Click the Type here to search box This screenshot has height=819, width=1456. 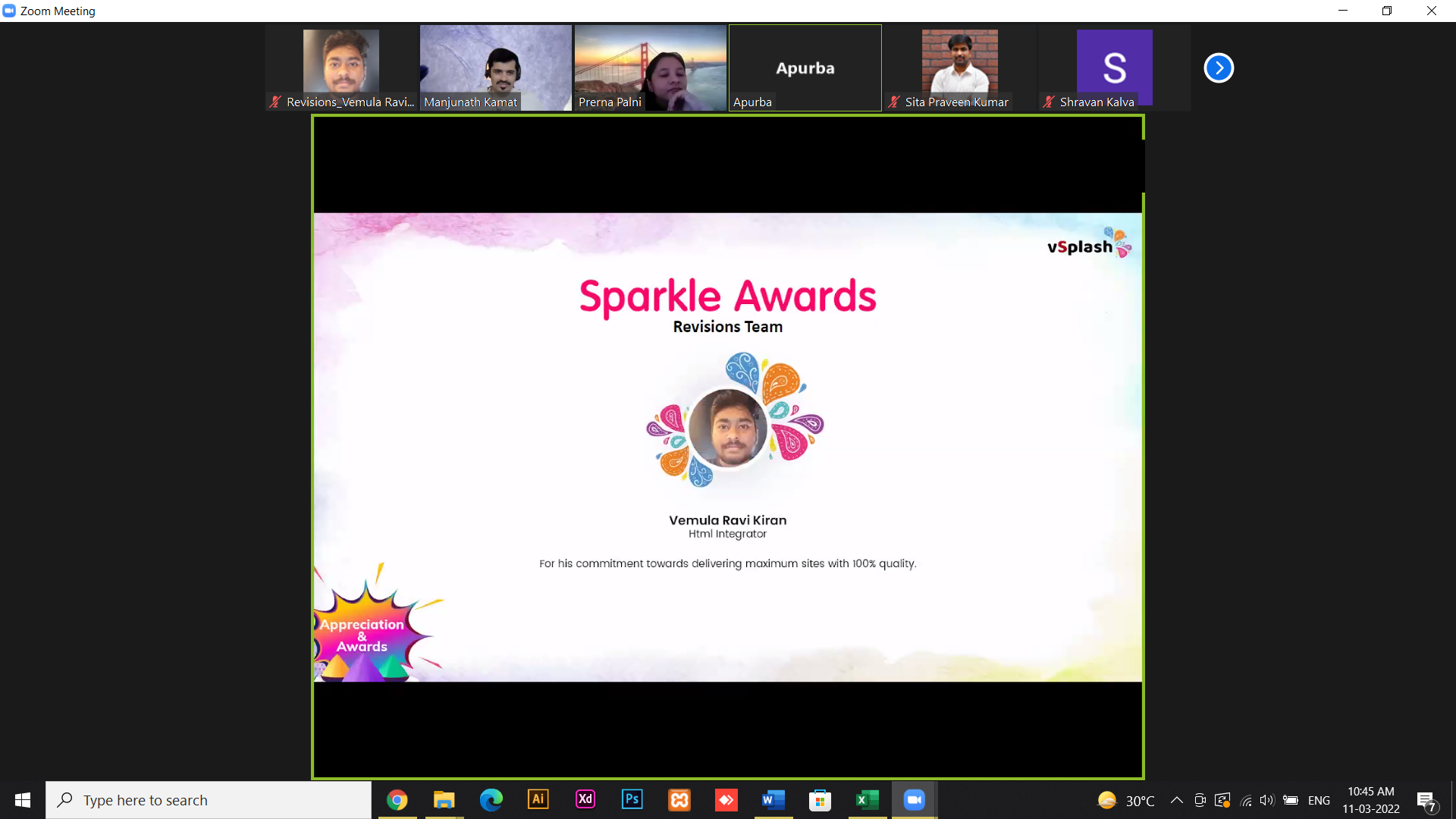[209, 800]
